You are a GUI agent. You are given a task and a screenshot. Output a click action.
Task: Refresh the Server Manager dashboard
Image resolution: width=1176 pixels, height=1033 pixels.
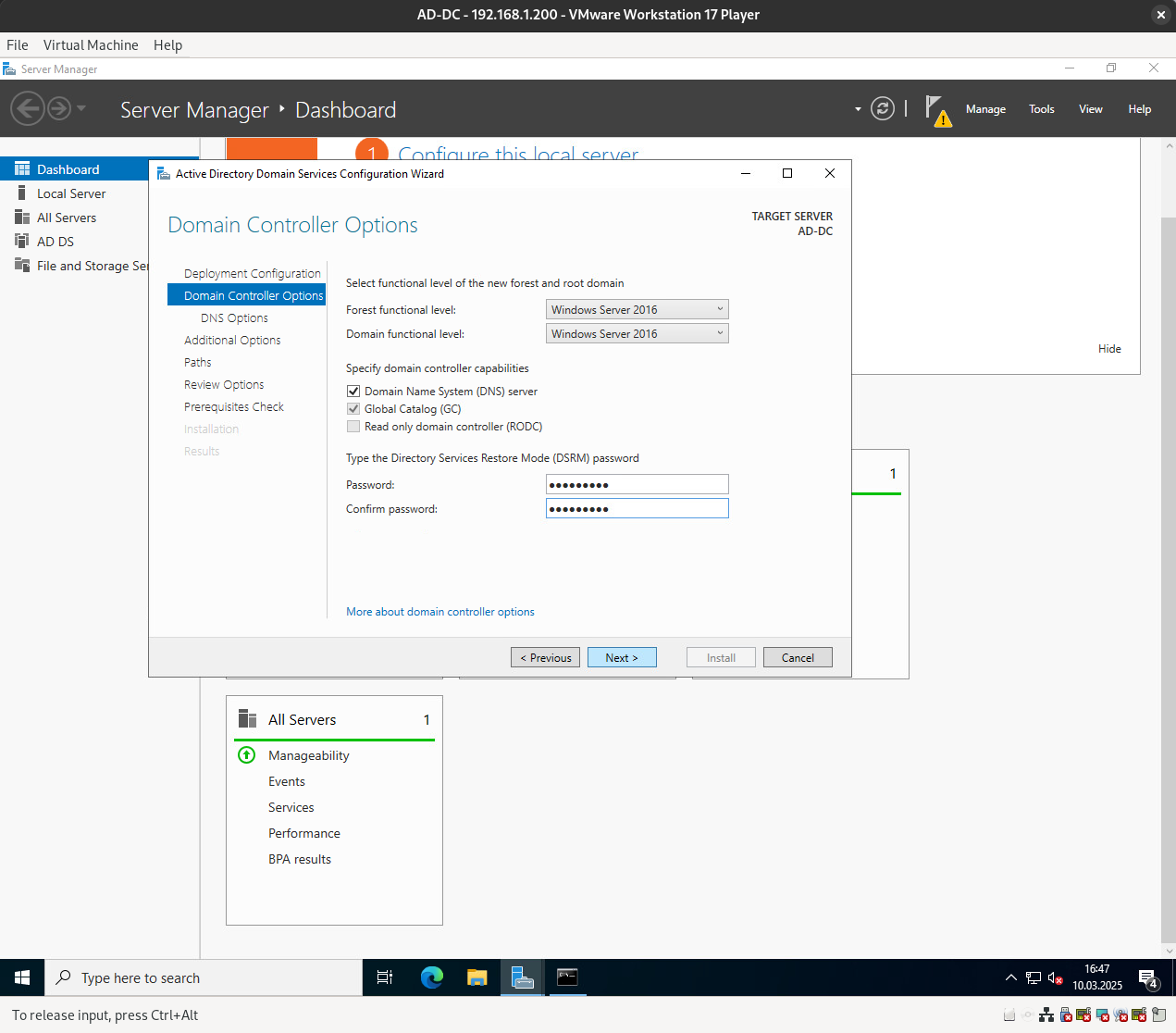pos(883,109)
